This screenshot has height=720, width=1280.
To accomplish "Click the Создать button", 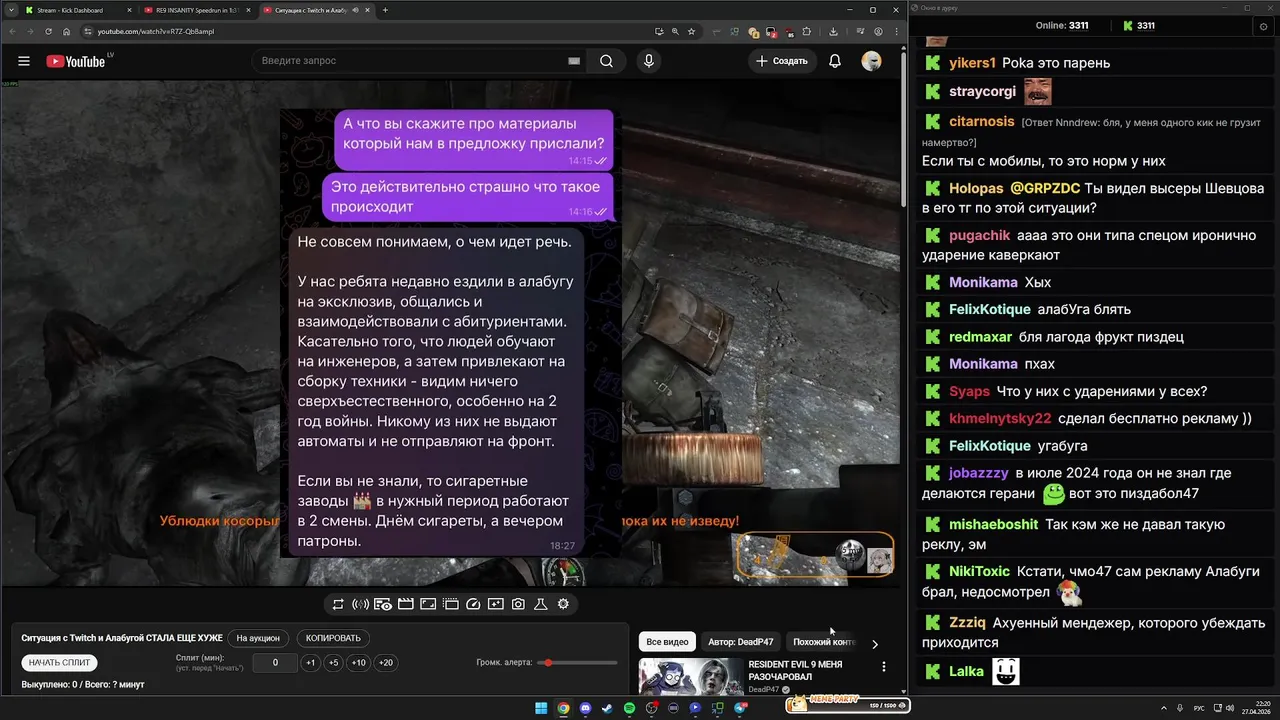I will coord(781,61).
